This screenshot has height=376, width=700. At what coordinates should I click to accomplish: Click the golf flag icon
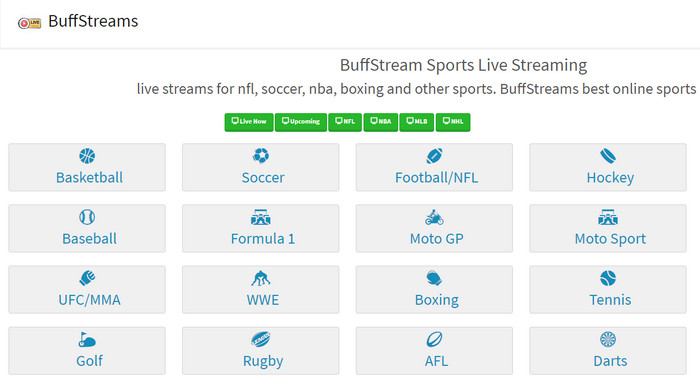tap(87, 339)
